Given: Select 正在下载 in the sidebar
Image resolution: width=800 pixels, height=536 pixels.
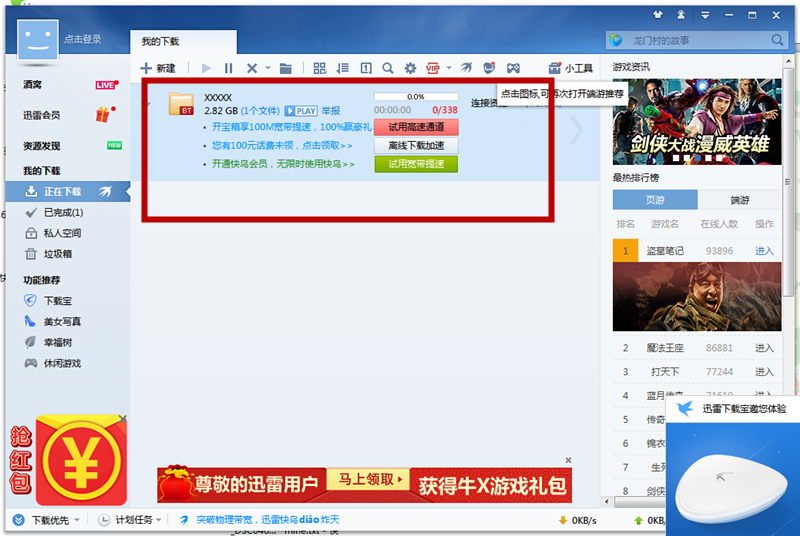Looking at the screenshot, I should pyautogui.click(x=68, y=192).
